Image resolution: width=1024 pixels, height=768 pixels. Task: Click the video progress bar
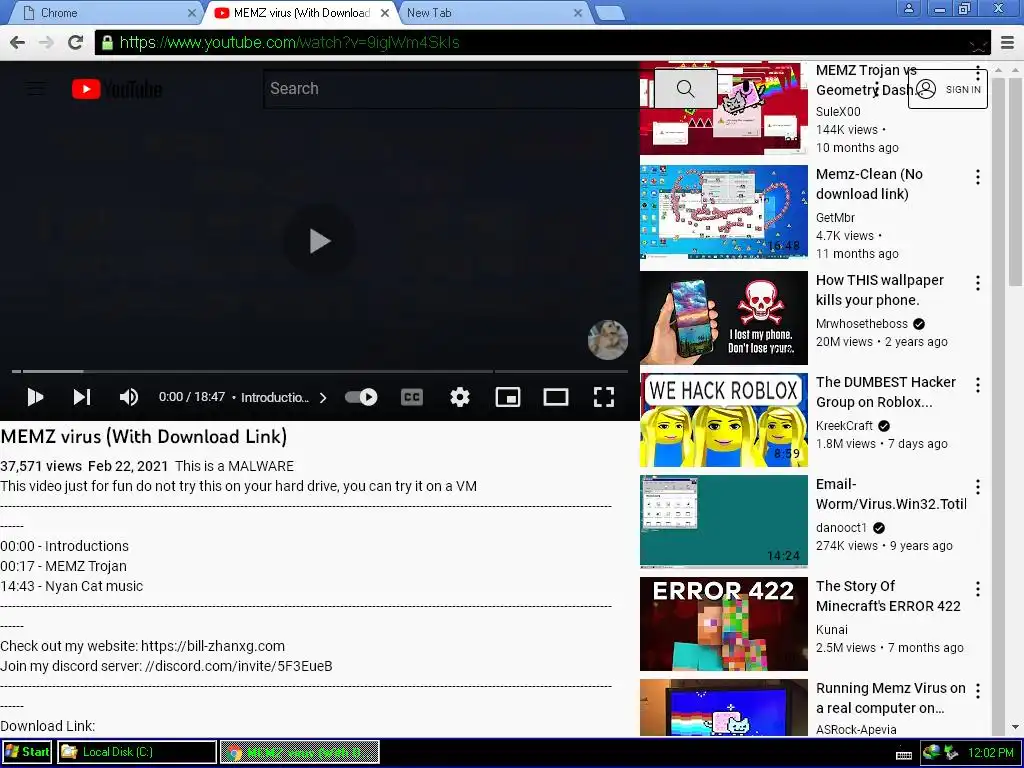click(319, 371)
